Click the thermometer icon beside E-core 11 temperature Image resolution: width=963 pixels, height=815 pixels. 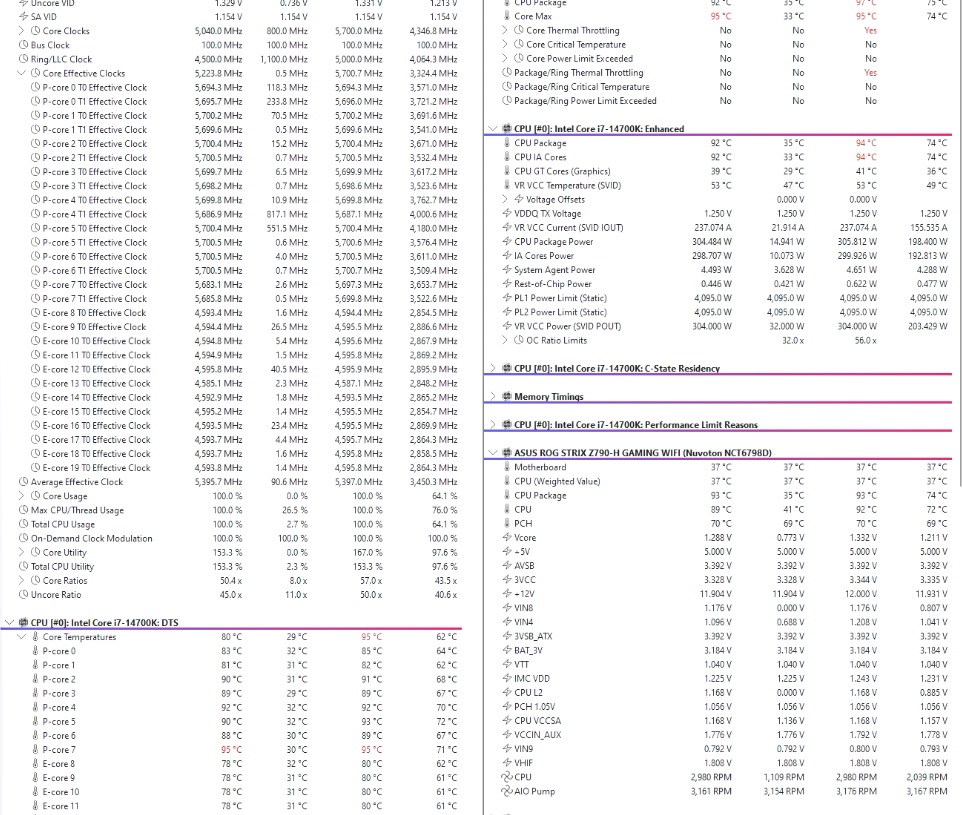pyautogui.click(x=36, y=806)
